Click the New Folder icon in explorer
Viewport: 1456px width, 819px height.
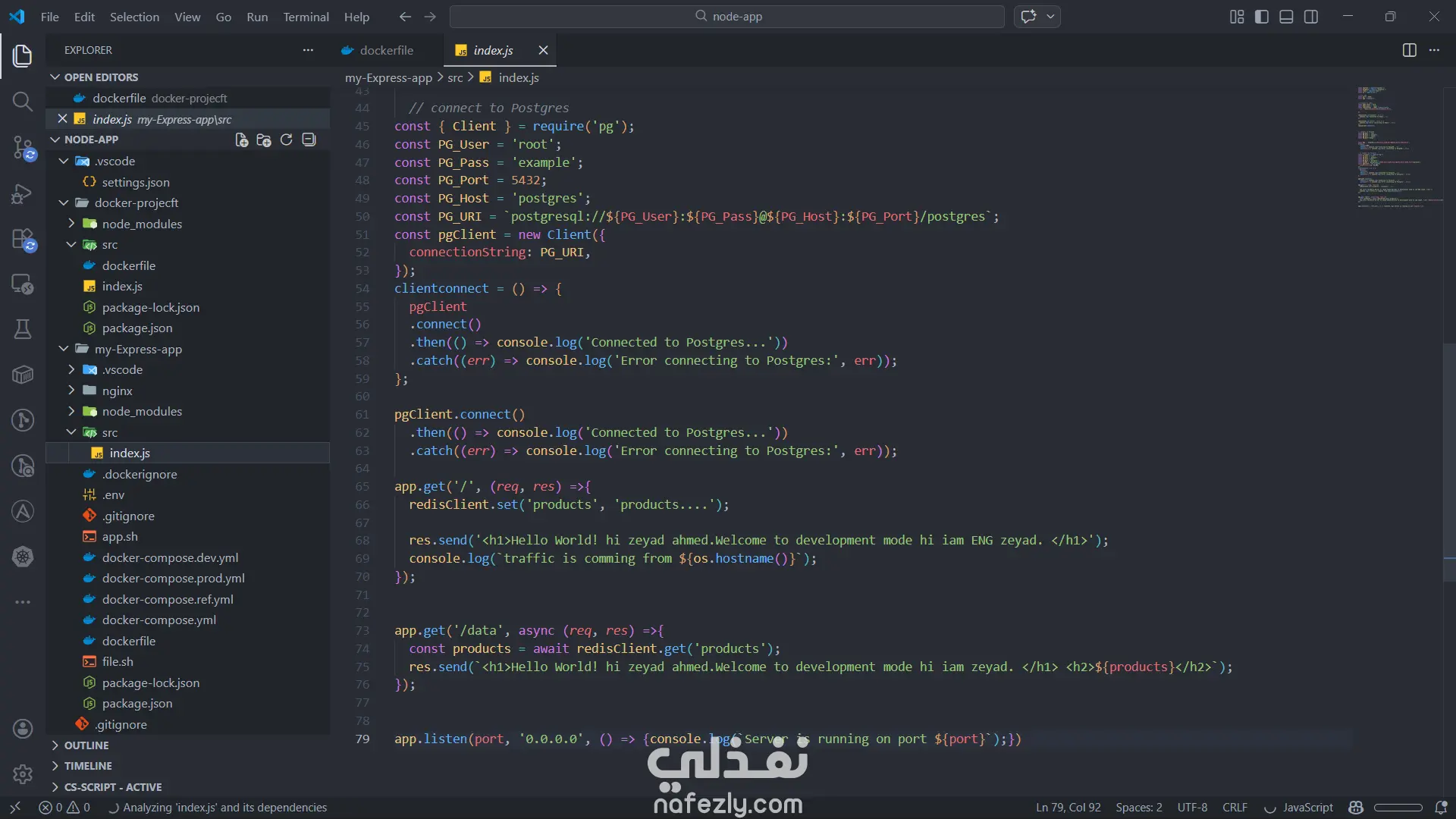coord(264,140)
